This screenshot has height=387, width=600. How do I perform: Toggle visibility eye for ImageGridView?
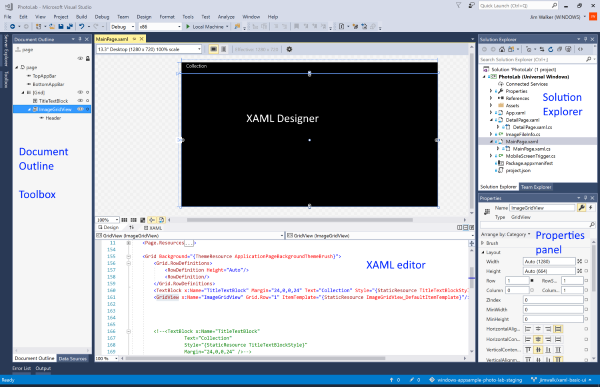(x=80, y=109)
